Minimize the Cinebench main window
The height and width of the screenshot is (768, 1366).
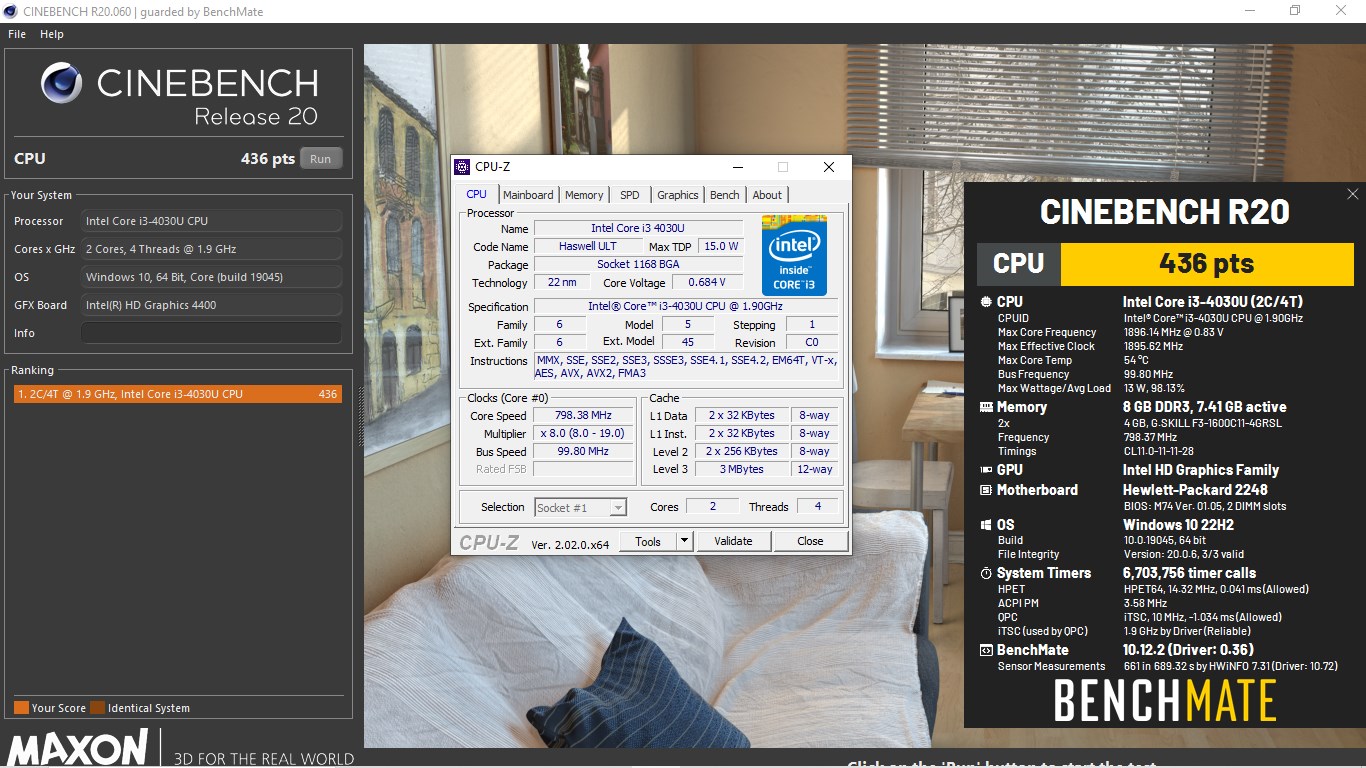pyautogui.click(x=1250, y=10)
